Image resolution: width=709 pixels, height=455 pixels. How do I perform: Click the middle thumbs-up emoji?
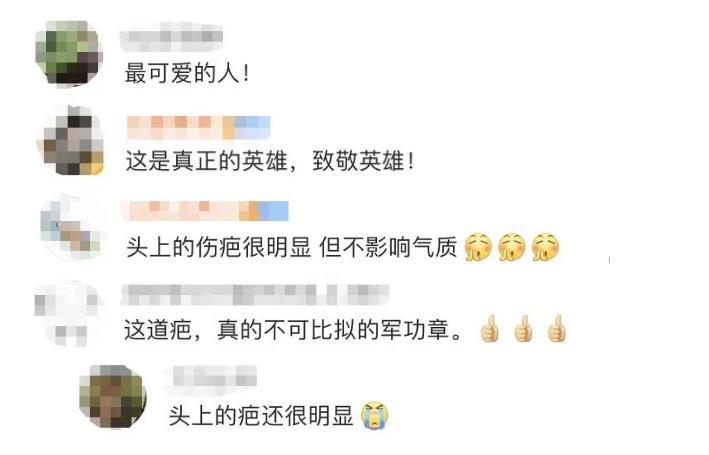point(523,328)
